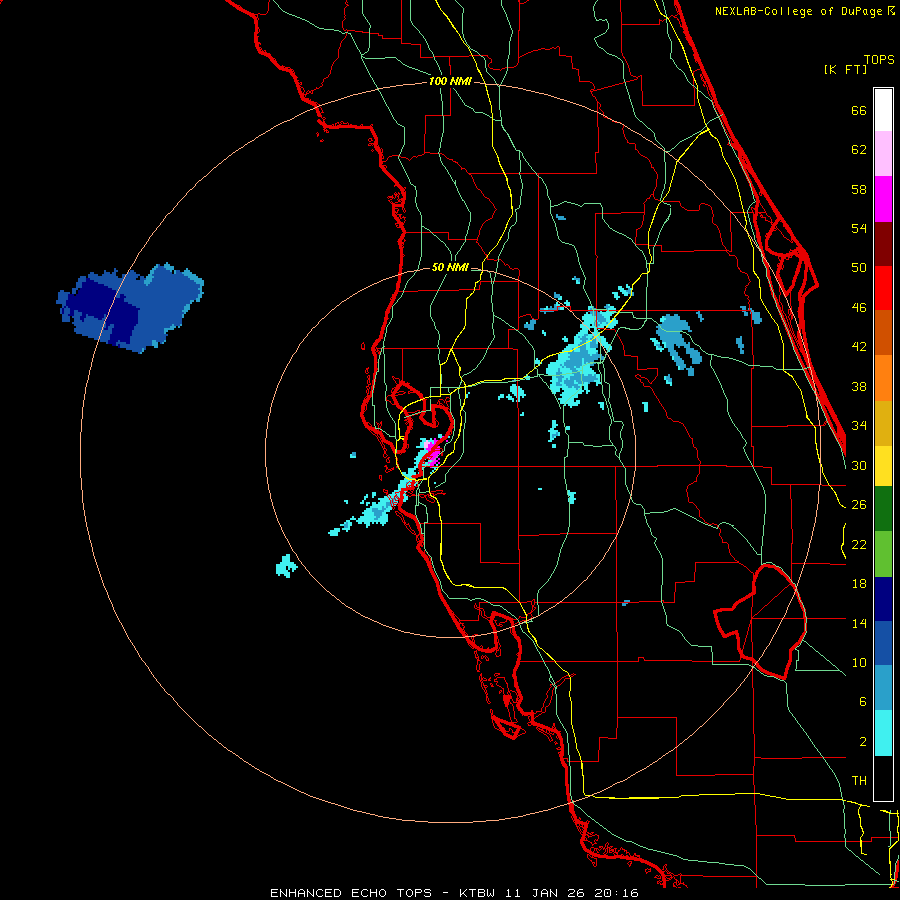This screenshot has height=900, width=900.
Task: Click the legend value 34
Action: (x=859, y=426)
